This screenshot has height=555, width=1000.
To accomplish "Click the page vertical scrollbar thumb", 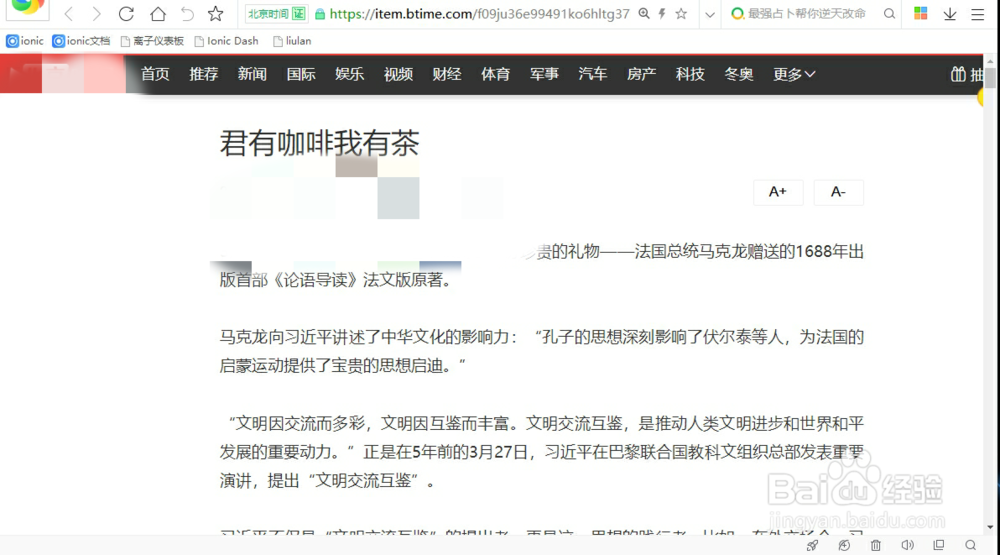I will [990, 78].
